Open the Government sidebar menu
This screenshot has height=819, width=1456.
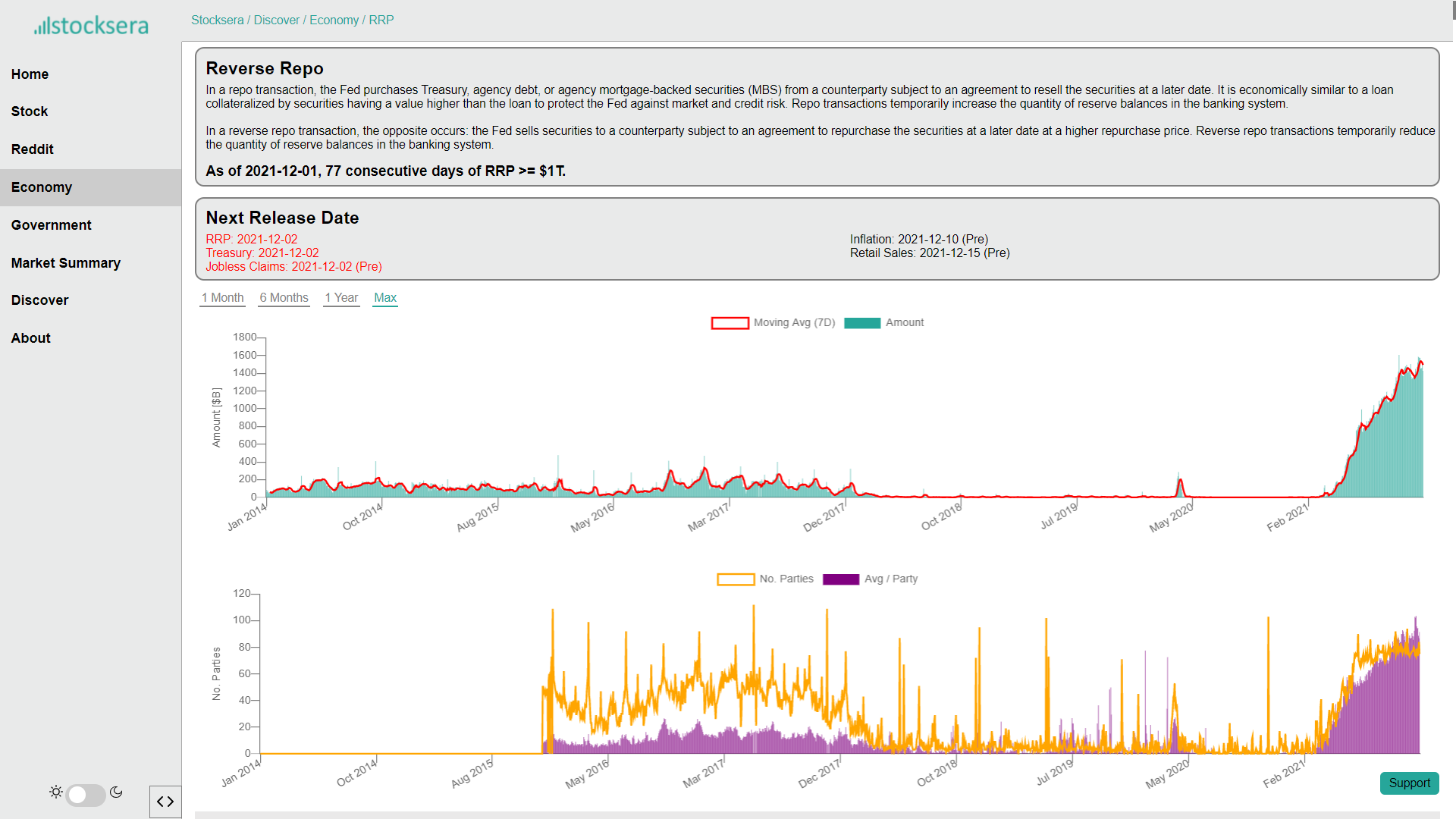click(51, 225)
